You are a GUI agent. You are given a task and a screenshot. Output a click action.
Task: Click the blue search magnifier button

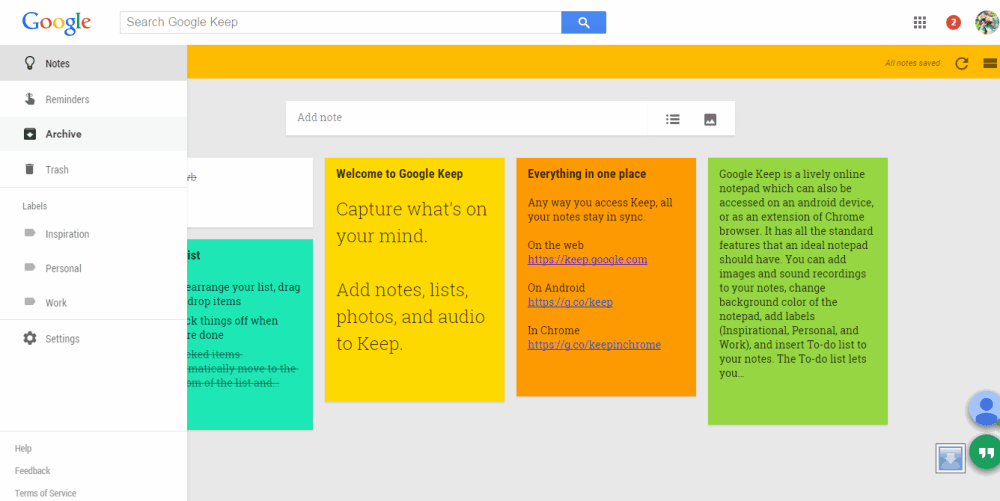[583, 22]
